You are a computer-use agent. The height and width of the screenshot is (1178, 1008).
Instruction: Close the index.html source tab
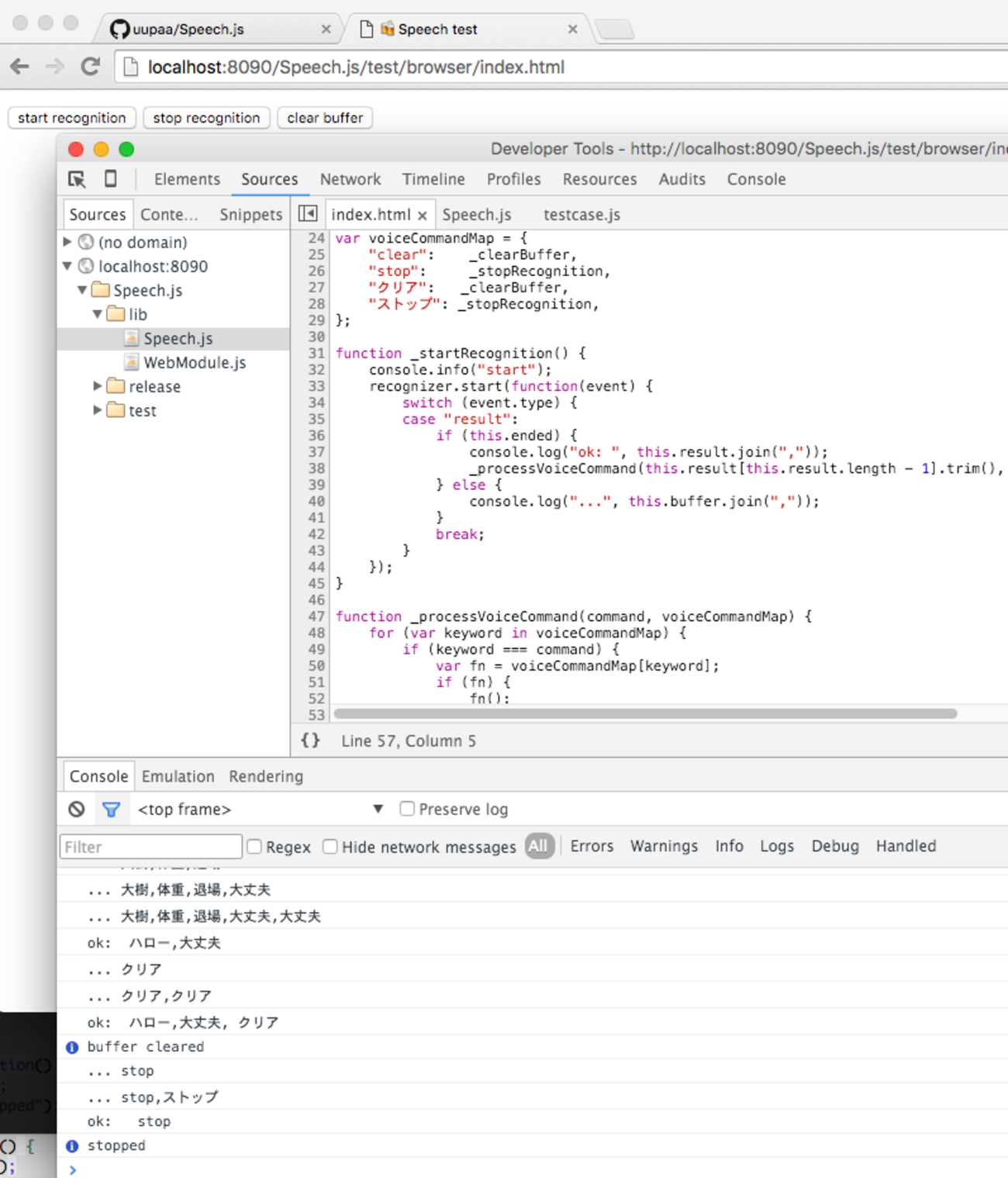(x=423, y=216)
